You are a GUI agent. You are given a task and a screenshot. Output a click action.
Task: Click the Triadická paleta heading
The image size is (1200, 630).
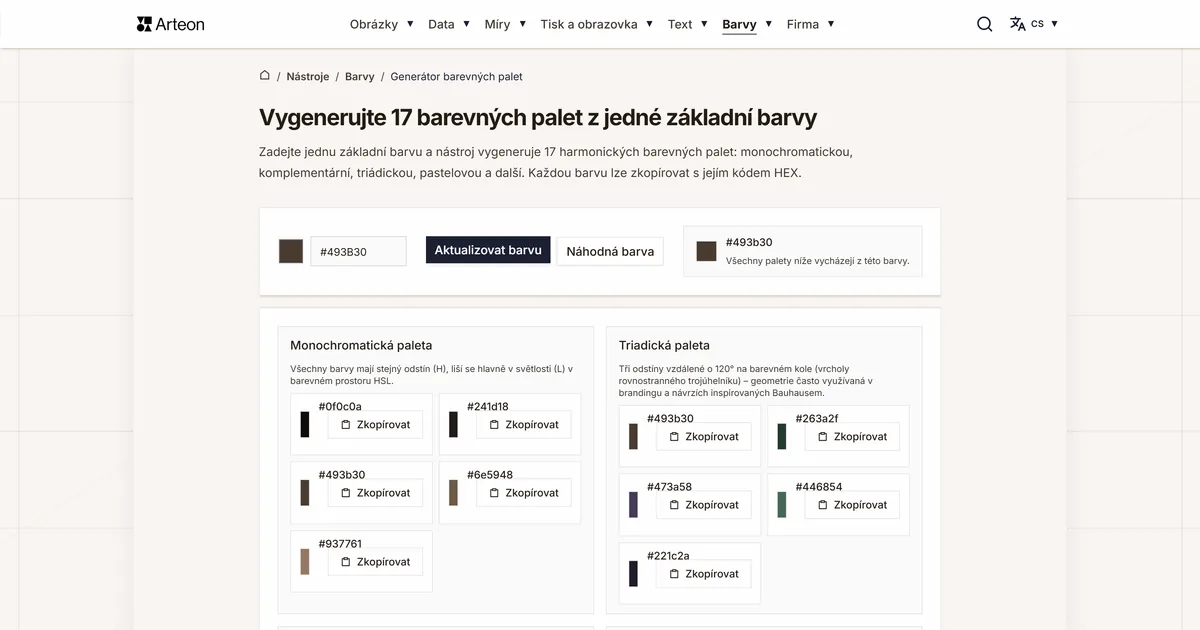coord(664,345)
